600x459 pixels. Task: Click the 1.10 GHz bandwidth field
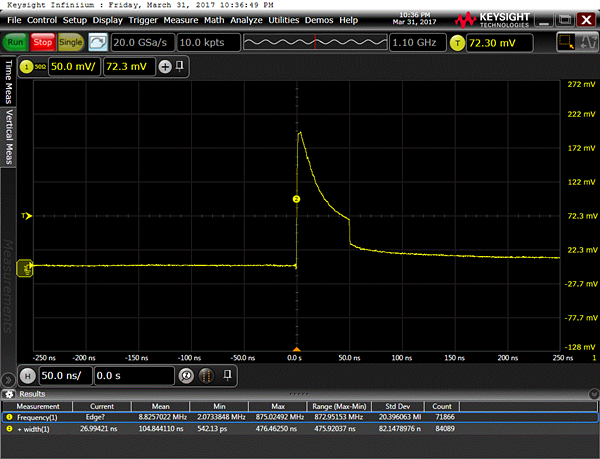[x=417, y=42]
